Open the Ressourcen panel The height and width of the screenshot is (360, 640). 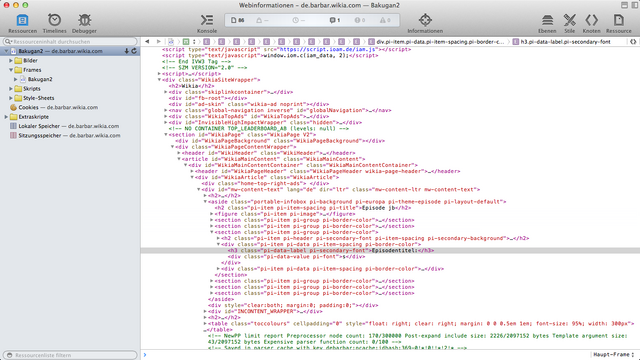click(x=22, y=23)
